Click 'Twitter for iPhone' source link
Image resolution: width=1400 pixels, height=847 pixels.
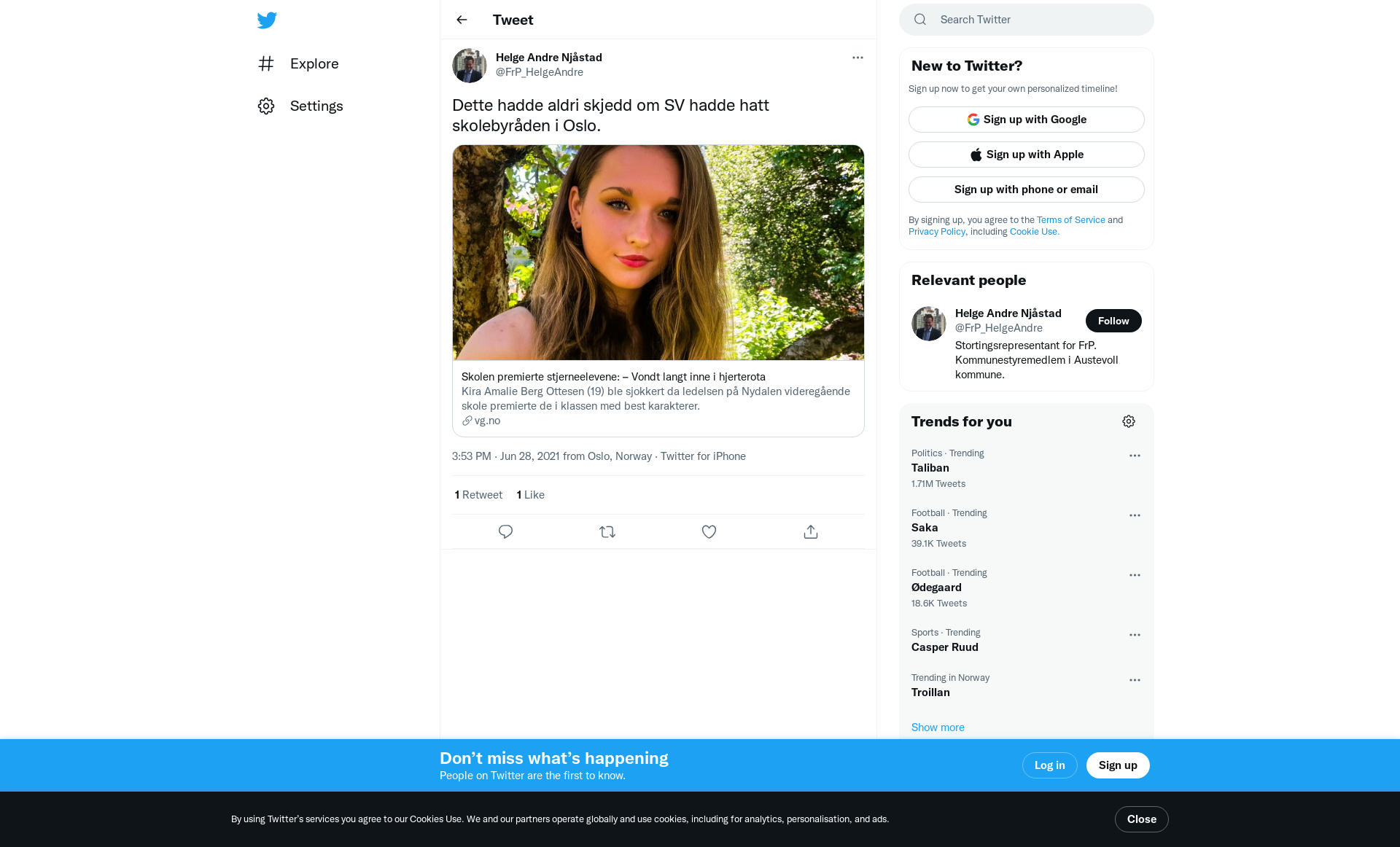pyautogui.click(x=703, y=456)
